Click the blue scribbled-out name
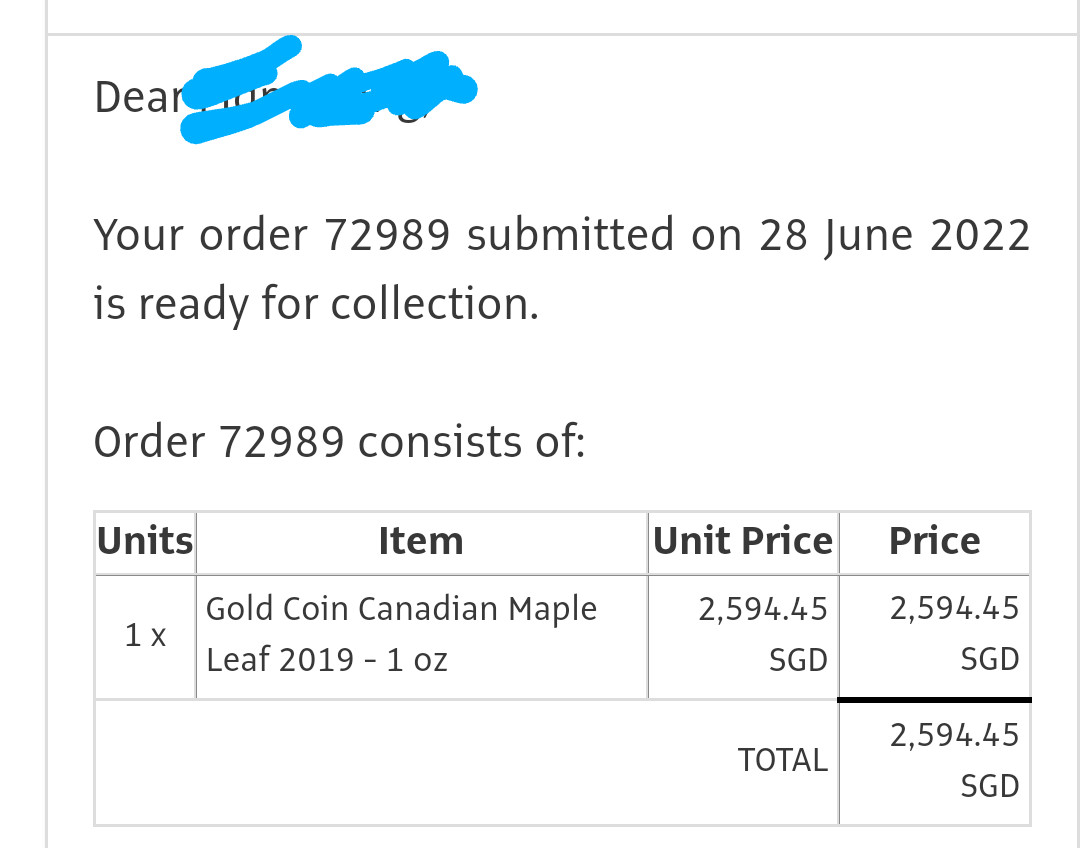Image resolution: width=1080 pixels, height=848 pixels. 329,90
